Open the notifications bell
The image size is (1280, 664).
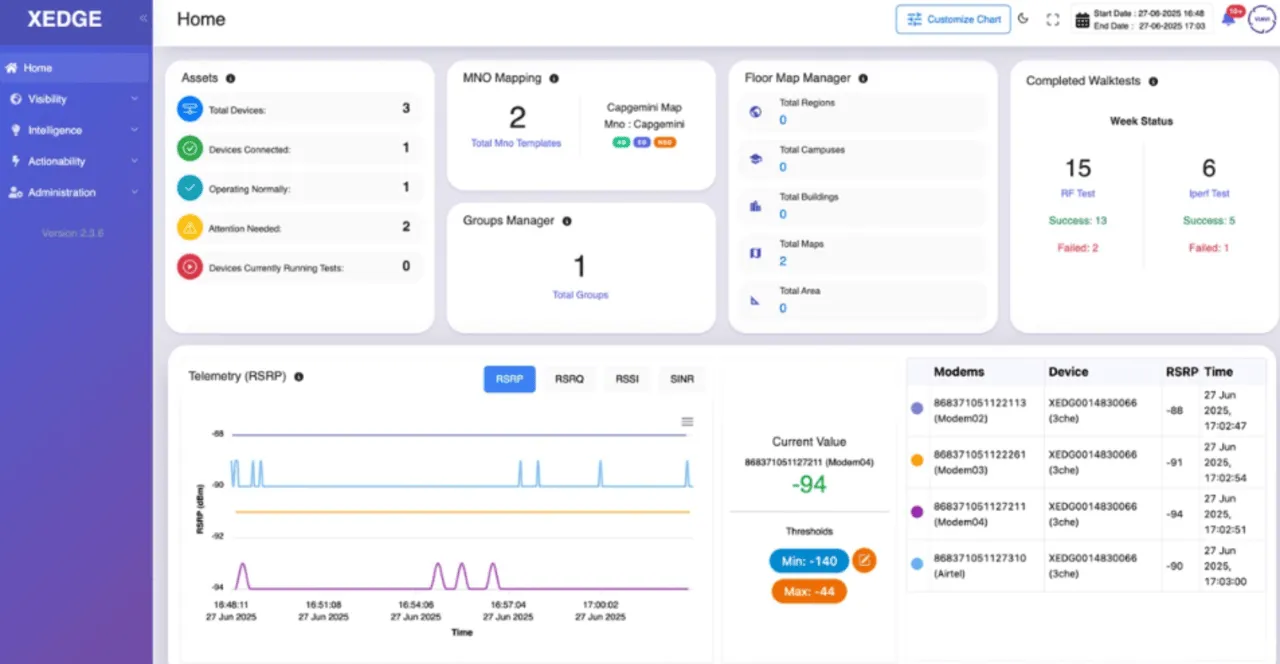[x=1229, y=19]
